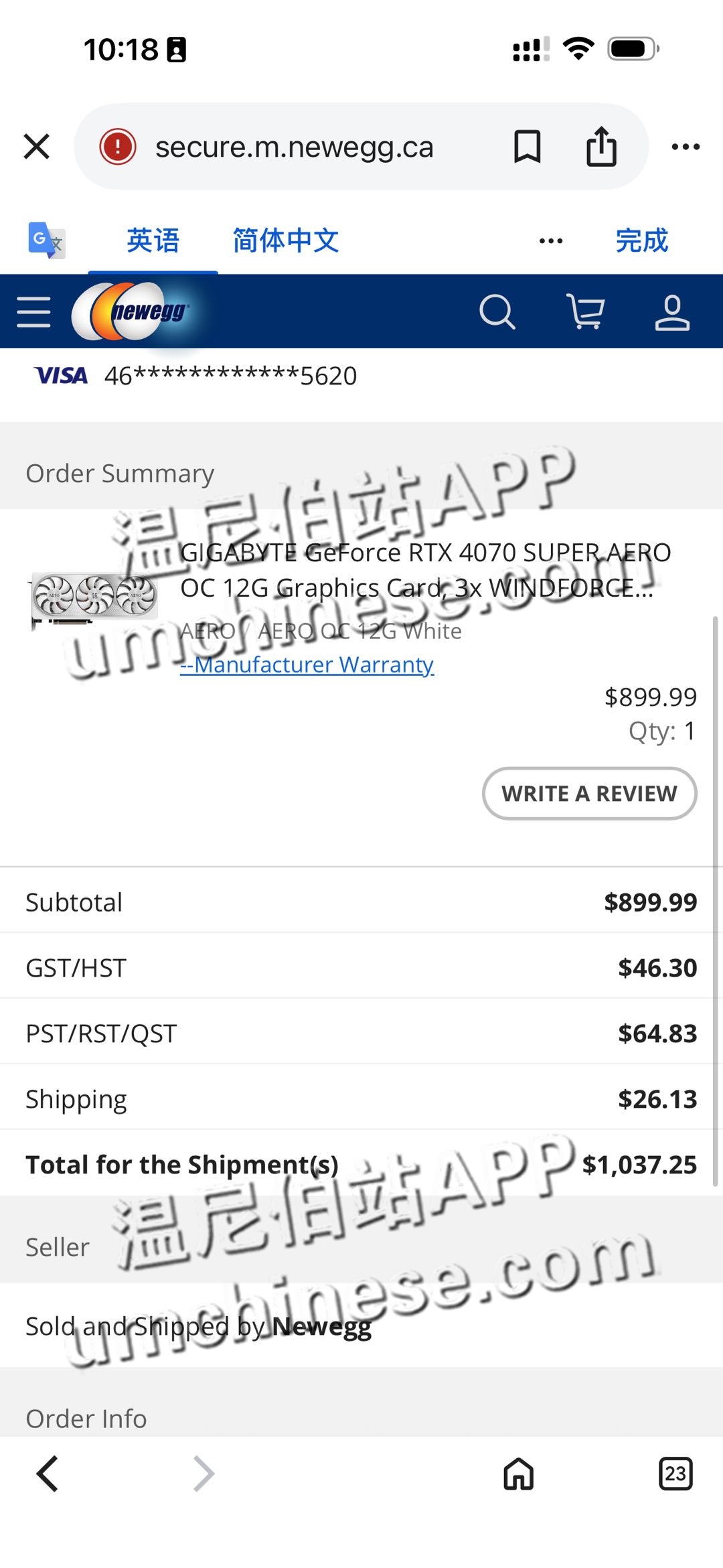Tap the Newegg logo
The image size is (723, 1568).
[132, 311]
